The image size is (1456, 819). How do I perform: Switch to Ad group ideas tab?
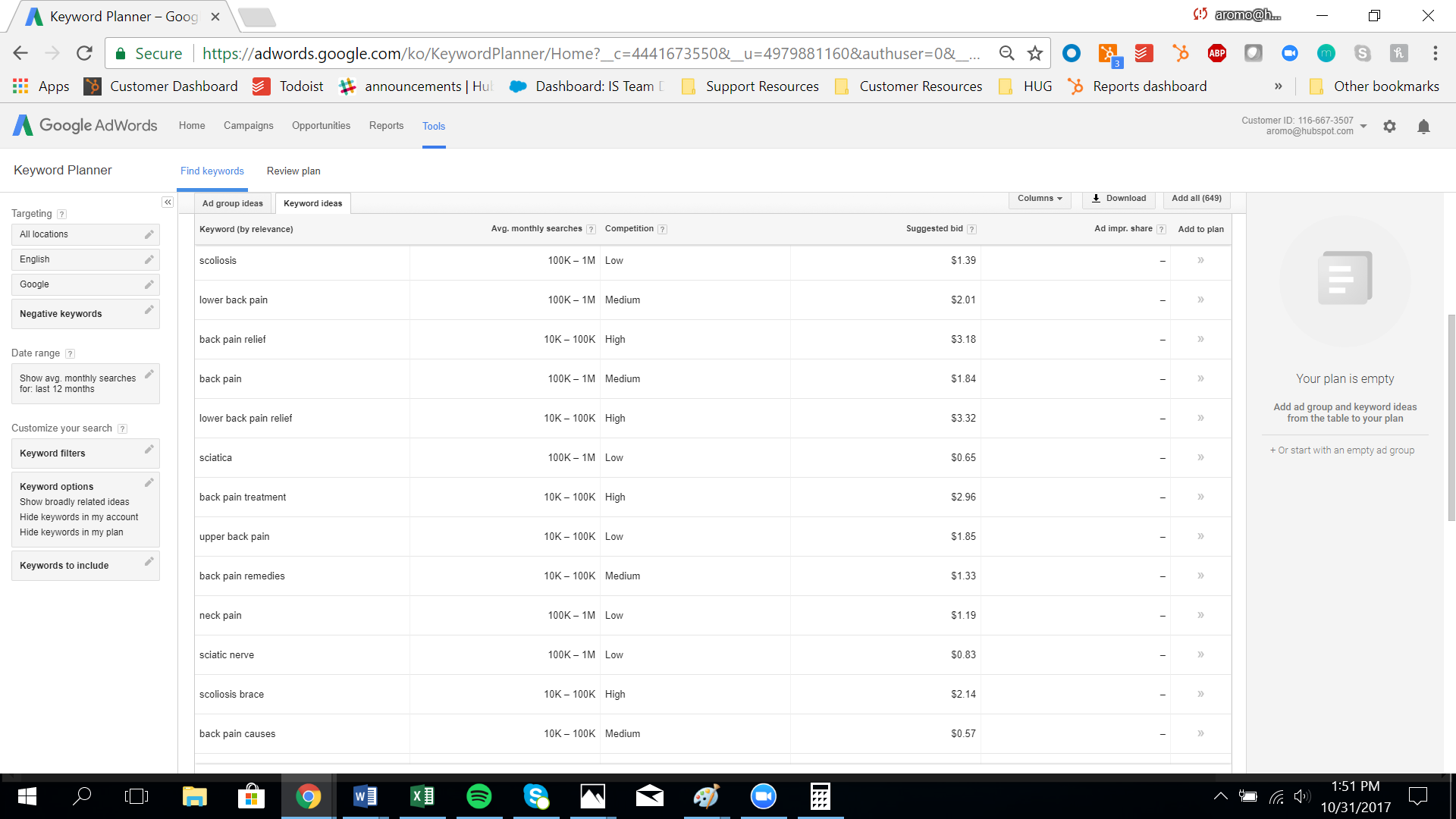pyautogui.click(x=232, y=203)
